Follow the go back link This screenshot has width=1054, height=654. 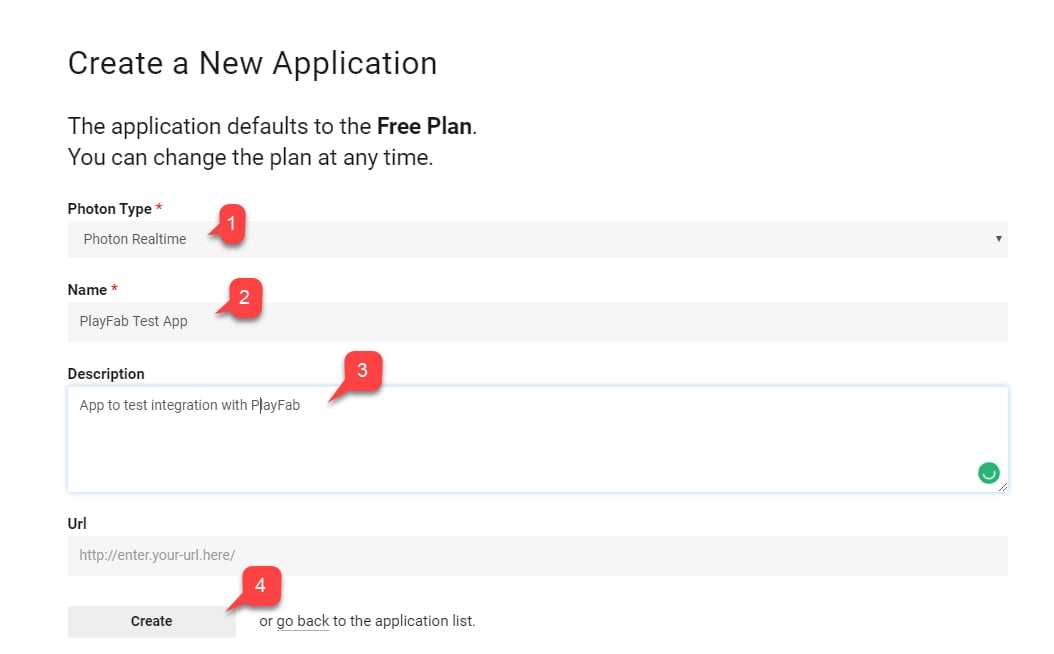tap(302, 621)
